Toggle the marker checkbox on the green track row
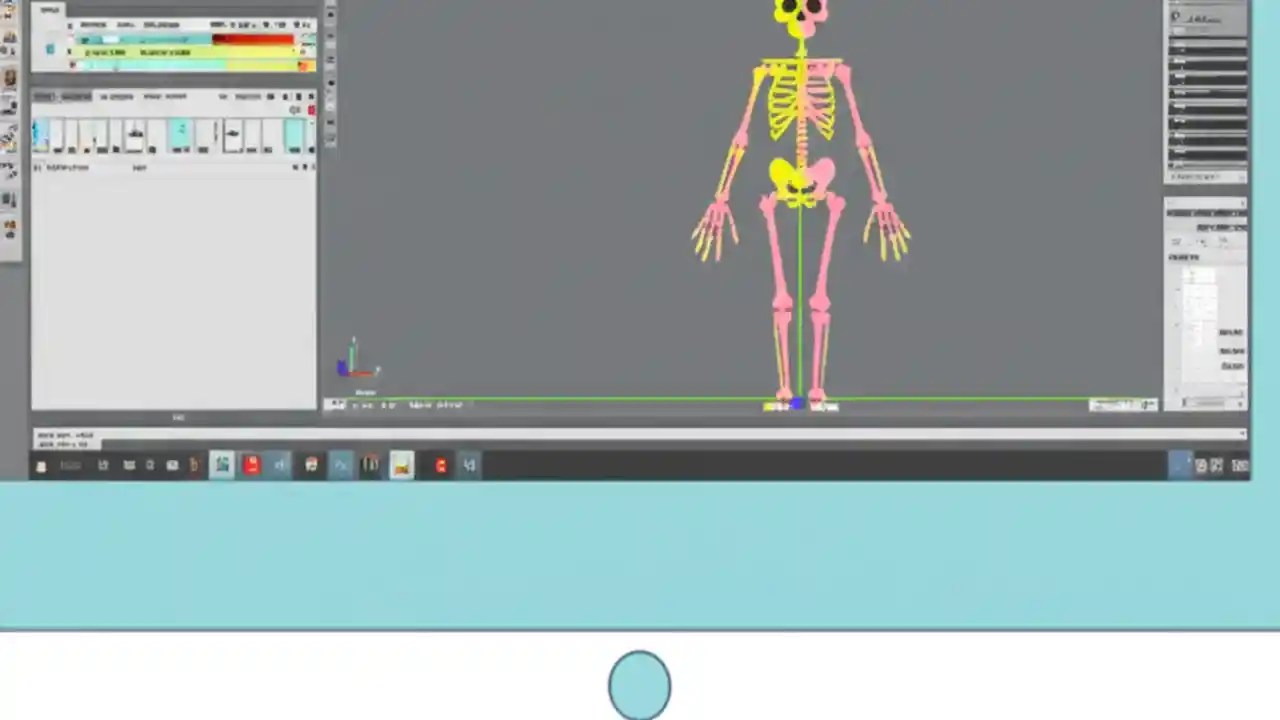 (x=72, y=64)
